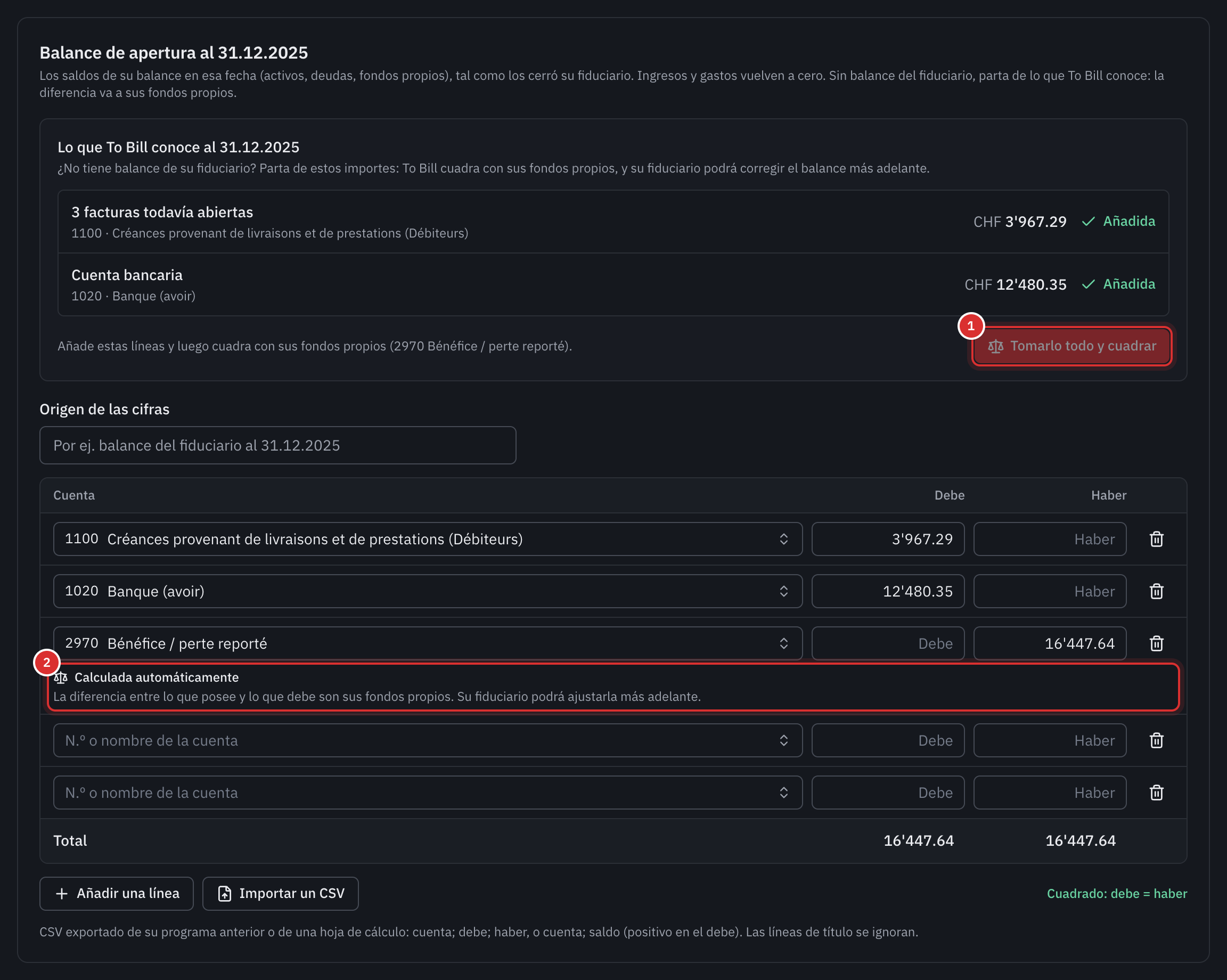Click trash icon of last empty account row
The width and height of the screenshot is (1227, 980).
point(1156,793)
